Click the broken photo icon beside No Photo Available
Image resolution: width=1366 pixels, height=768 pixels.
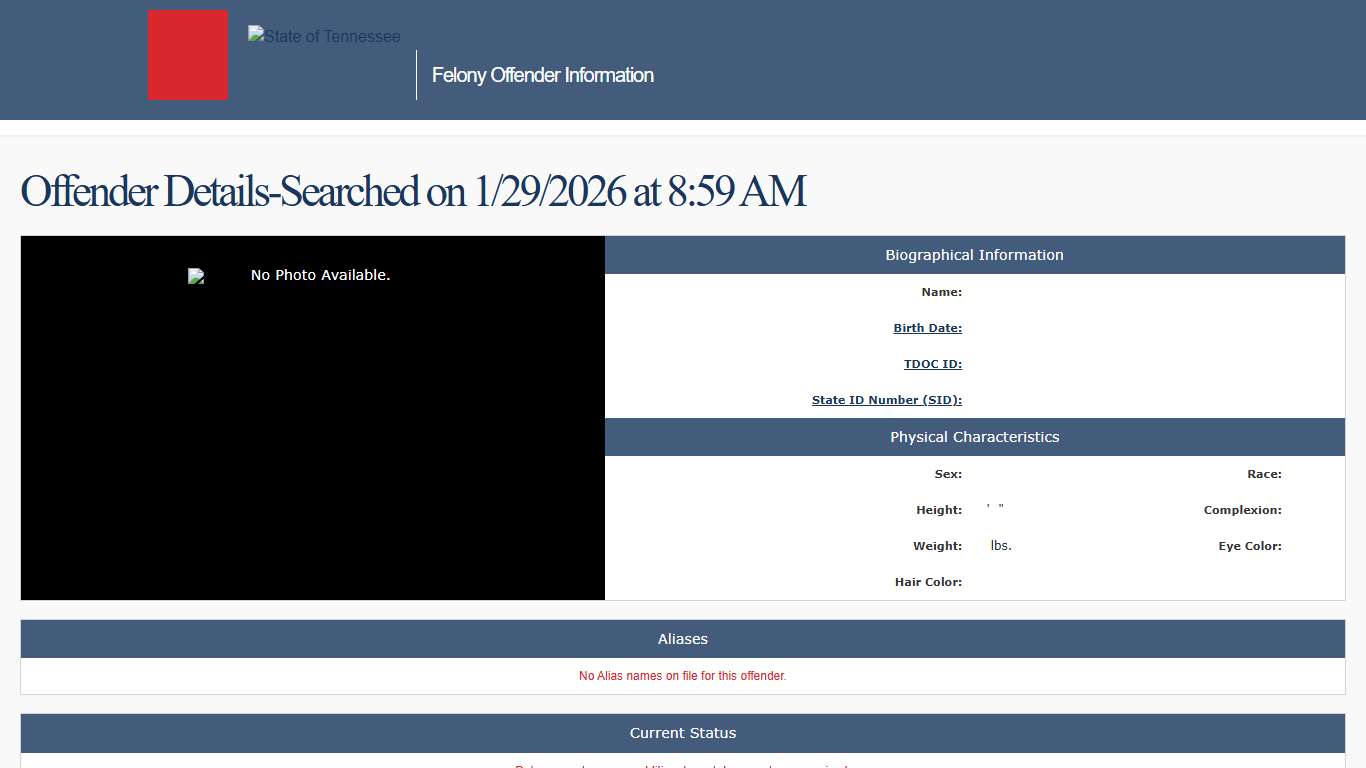pos(196,276)
